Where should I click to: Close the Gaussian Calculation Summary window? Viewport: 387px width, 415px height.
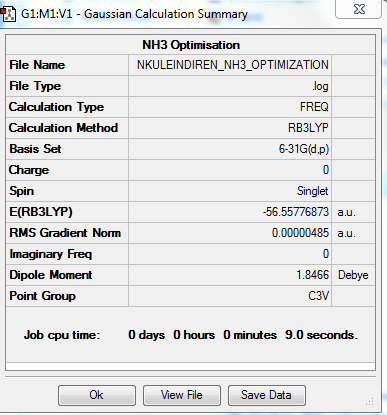[x=359, y=9]
